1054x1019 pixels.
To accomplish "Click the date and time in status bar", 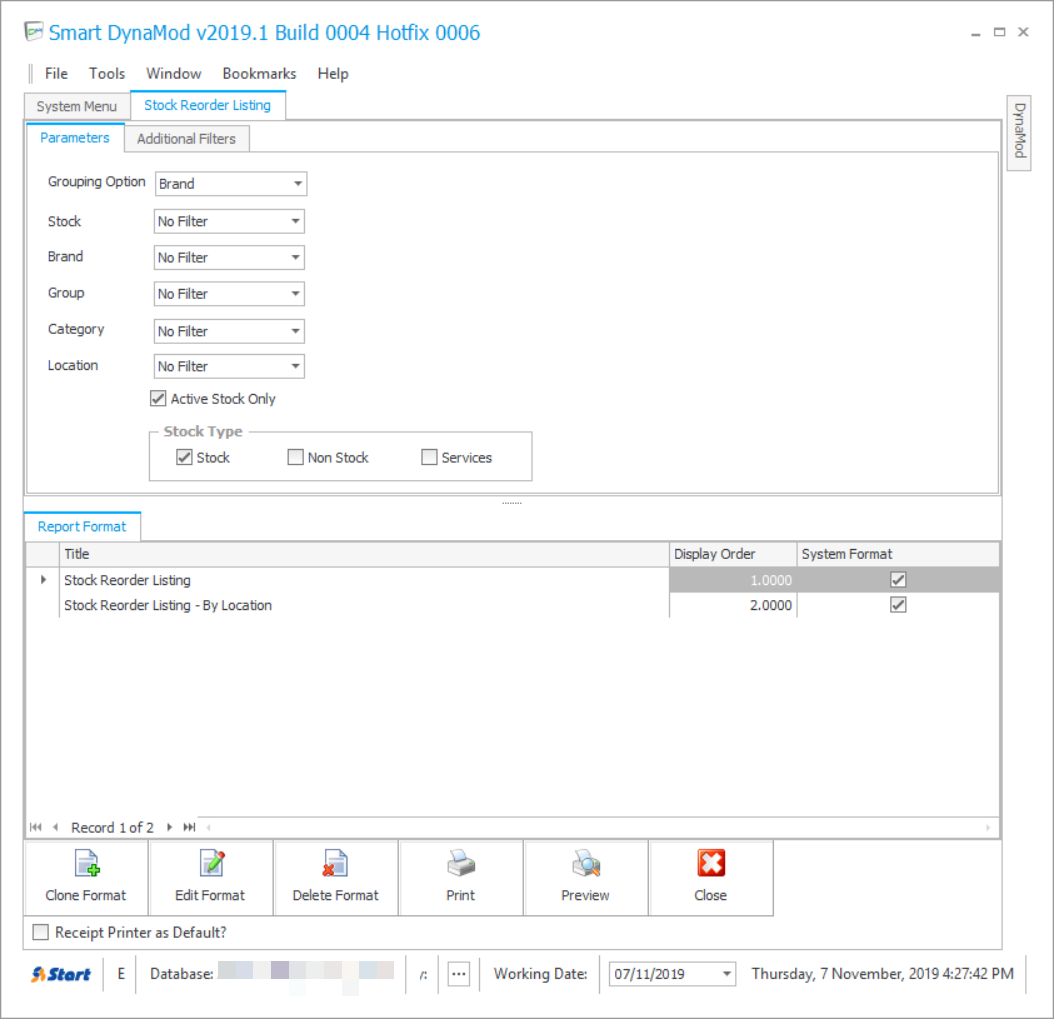I will tap(882, 974).
